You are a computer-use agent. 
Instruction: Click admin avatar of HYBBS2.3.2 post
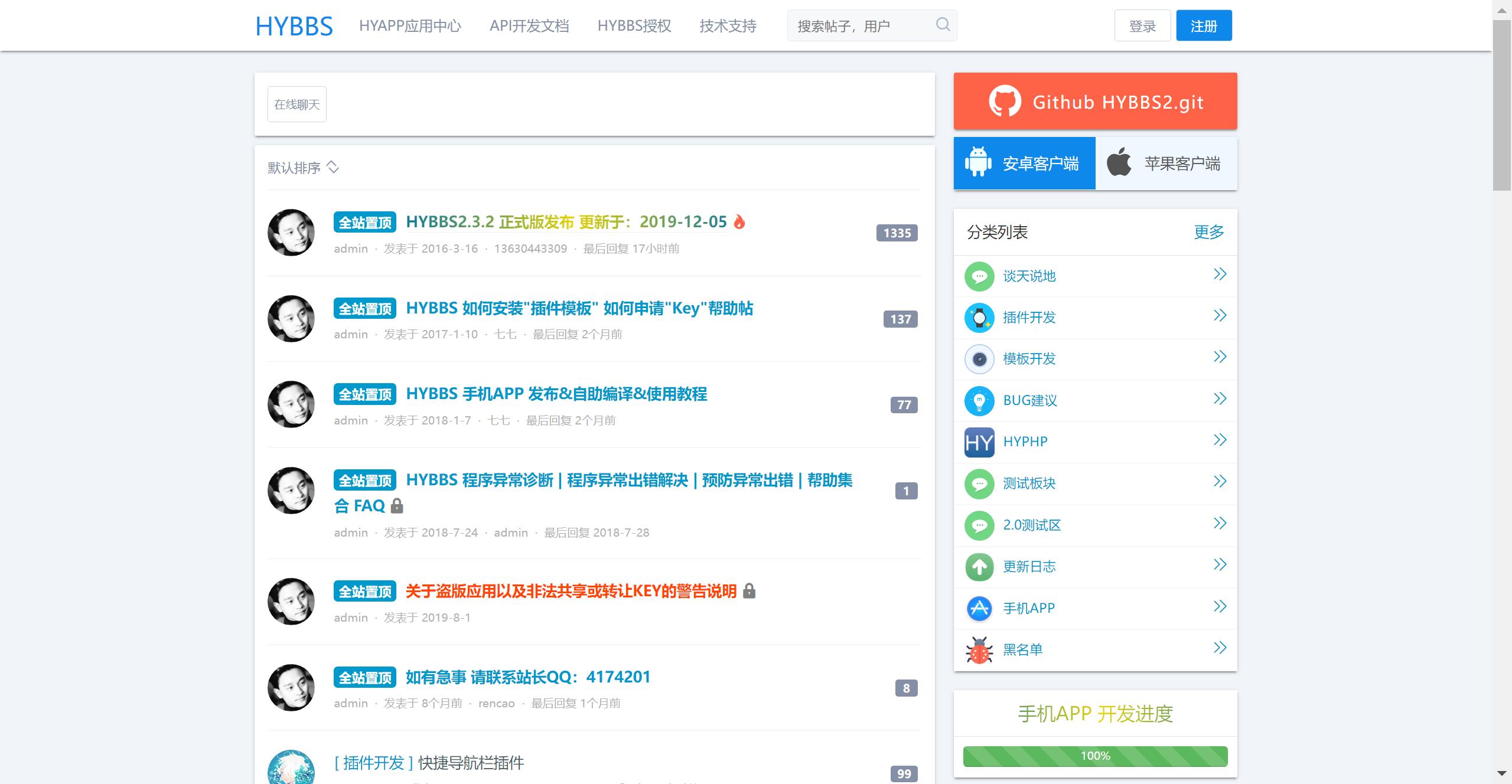pyautogui.click(x=291, y=233)
